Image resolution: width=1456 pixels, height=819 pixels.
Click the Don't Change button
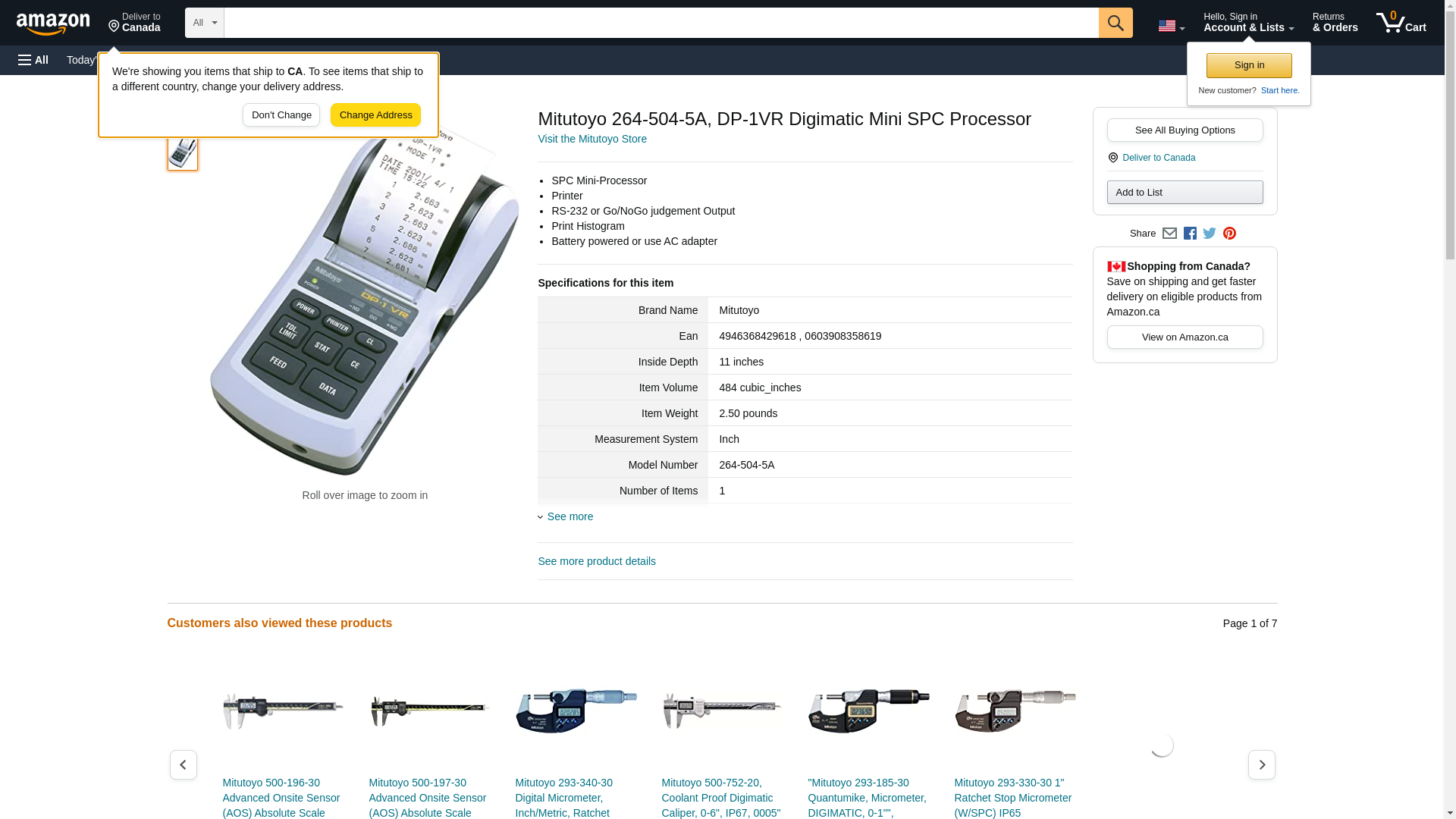(x=281, y=115)
